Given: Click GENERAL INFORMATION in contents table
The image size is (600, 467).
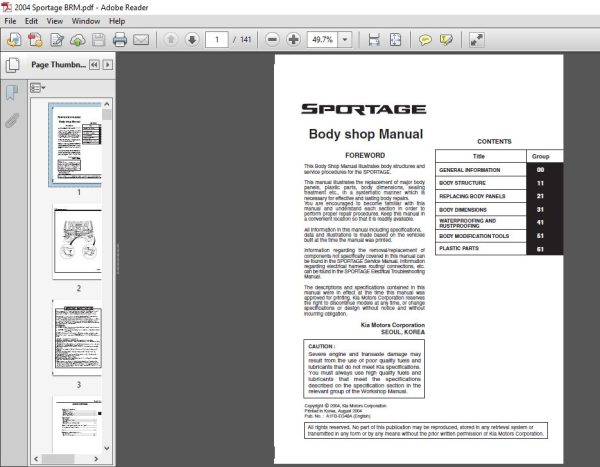Looking at the screenshot, I should pyautogui.click(x=470, y=170).
